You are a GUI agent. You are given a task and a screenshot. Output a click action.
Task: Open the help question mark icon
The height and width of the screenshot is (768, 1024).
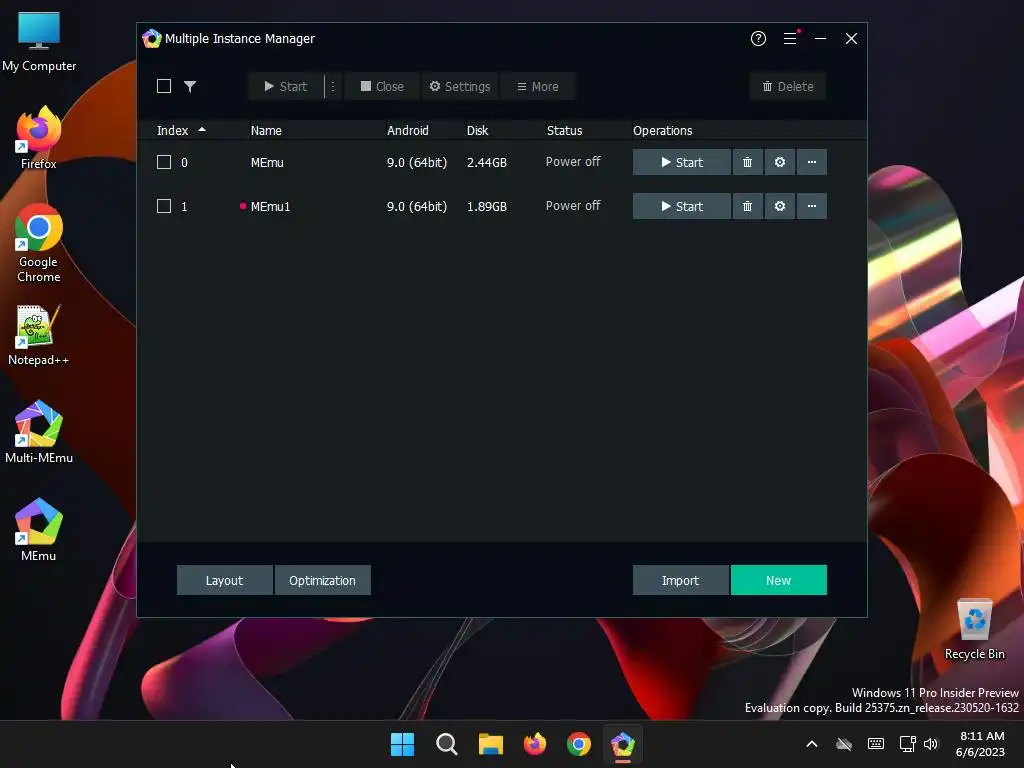tap(758, 39)
